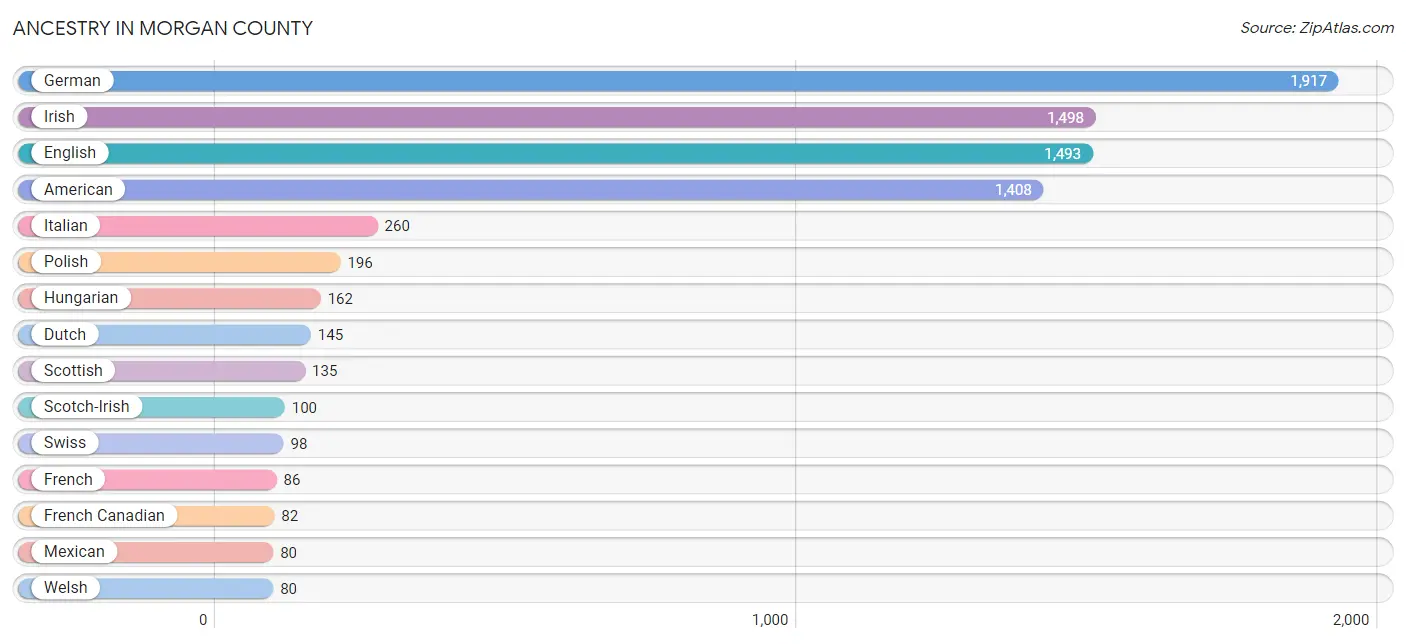
Task: Click the Polish value 196
Action: 360,263
